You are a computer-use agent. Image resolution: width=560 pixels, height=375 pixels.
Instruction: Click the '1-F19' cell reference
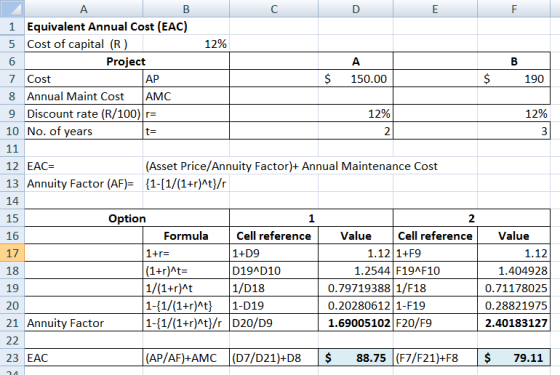[x=435, y=306]
